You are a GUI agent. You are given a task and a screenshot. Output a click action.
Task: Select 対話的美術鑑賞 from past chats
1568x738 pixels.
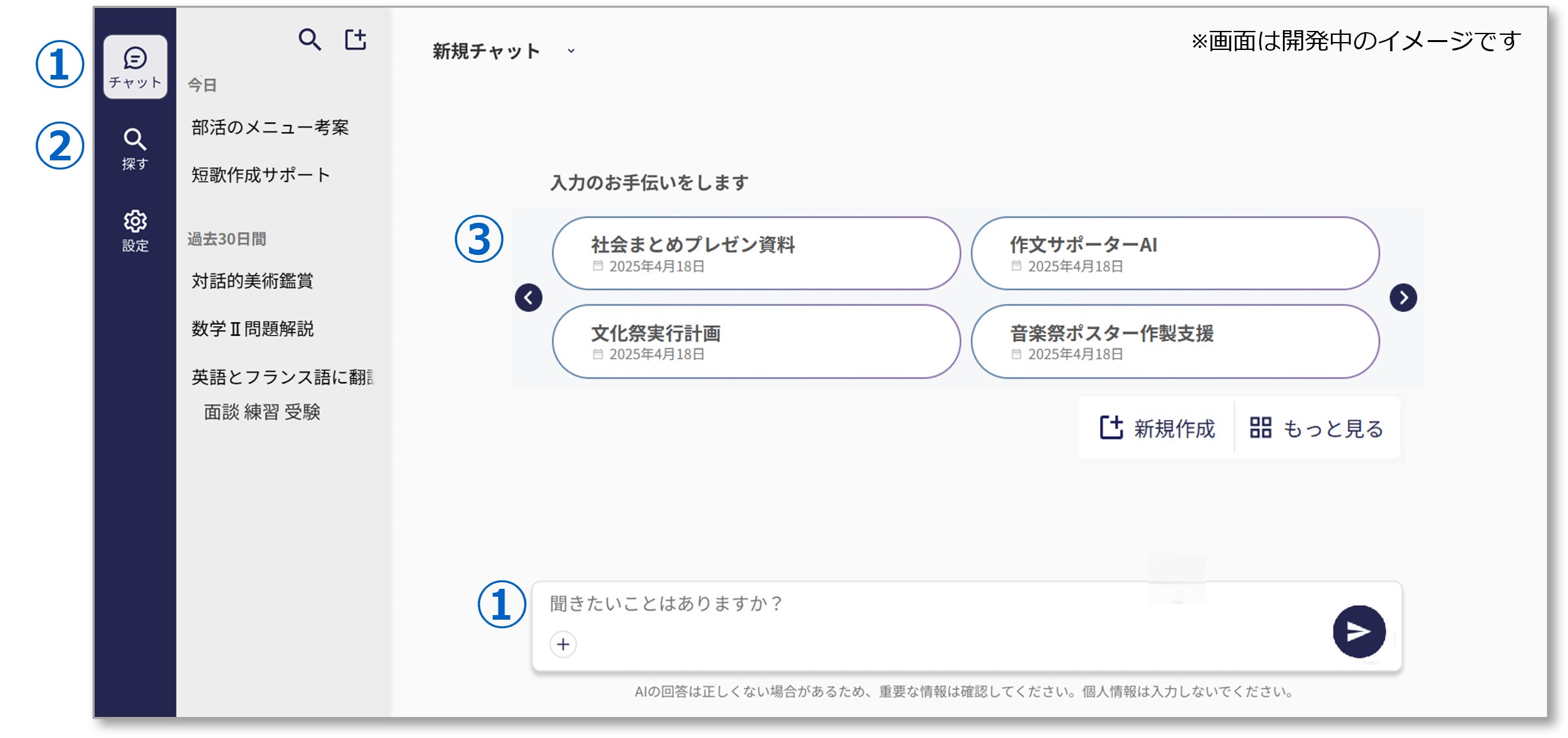coord(252,281)
